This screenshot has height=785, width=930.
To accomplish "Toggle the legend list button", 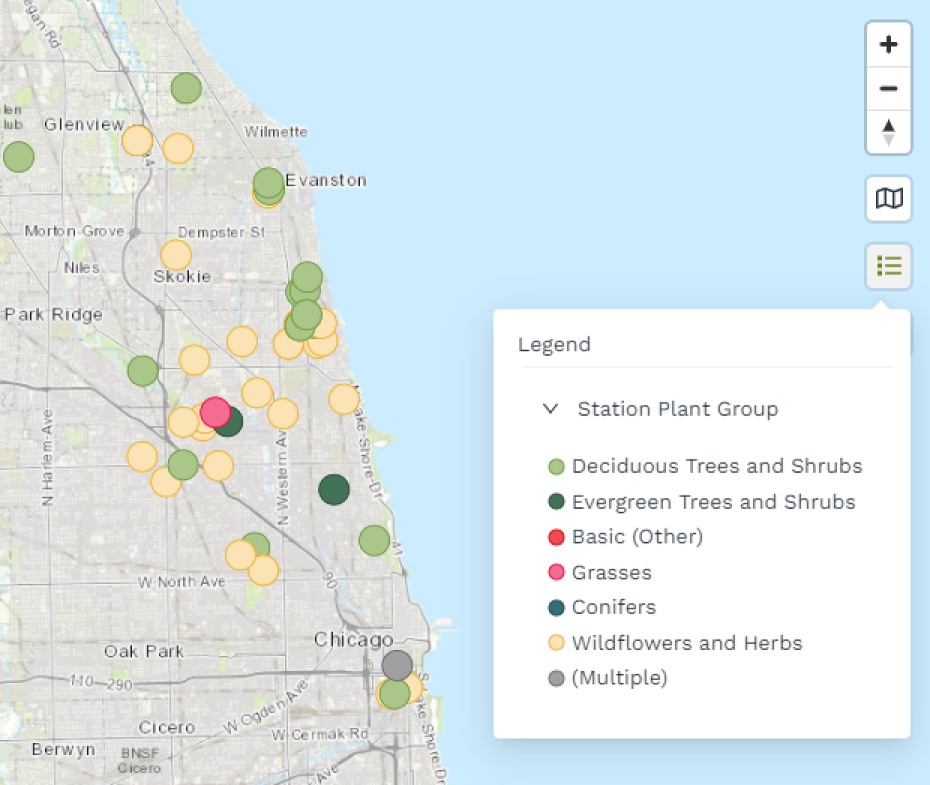I will [888, 266].
